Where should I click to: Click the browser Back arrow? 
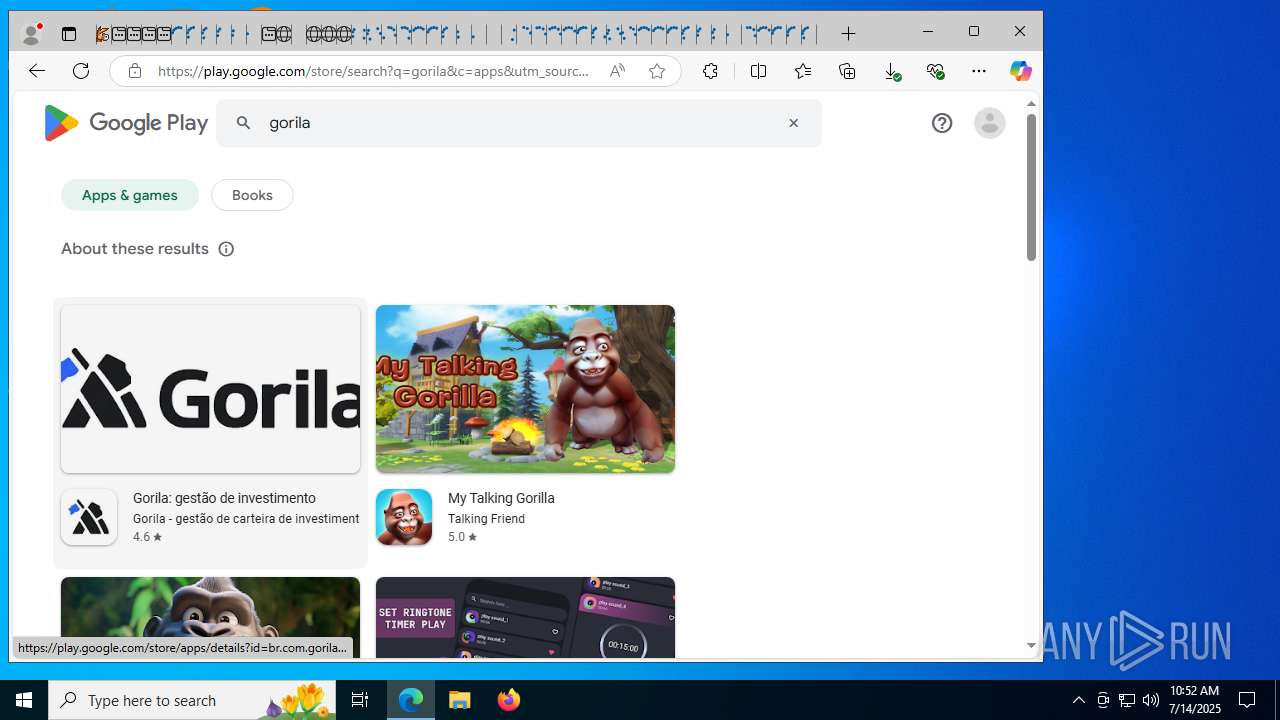click(37, 71)
